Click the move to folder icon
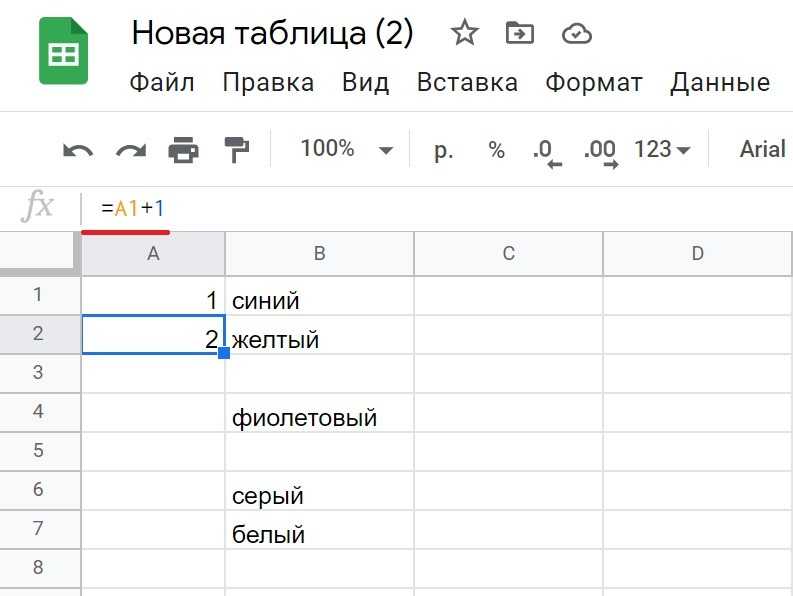 [x=520, y=33]
